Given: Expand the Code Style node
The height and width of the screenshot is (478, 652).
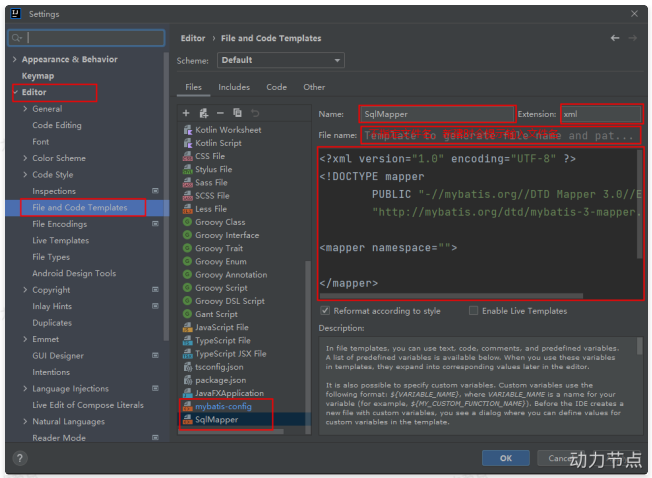Looking at the screenshot, I should click(25, 175).
